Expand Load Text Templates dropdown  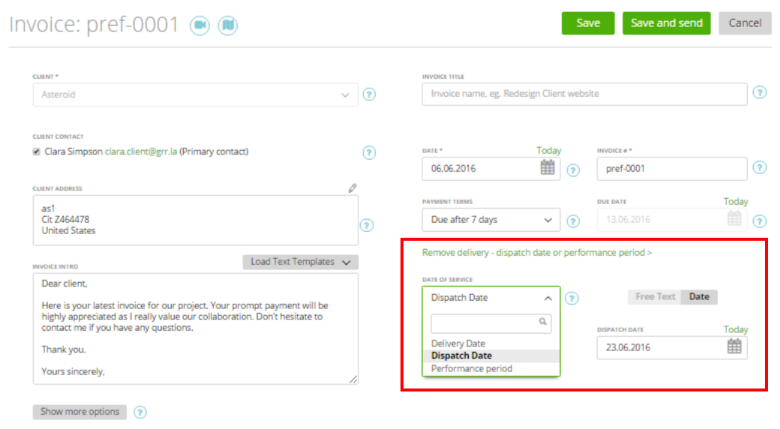[x=300, y=262]
